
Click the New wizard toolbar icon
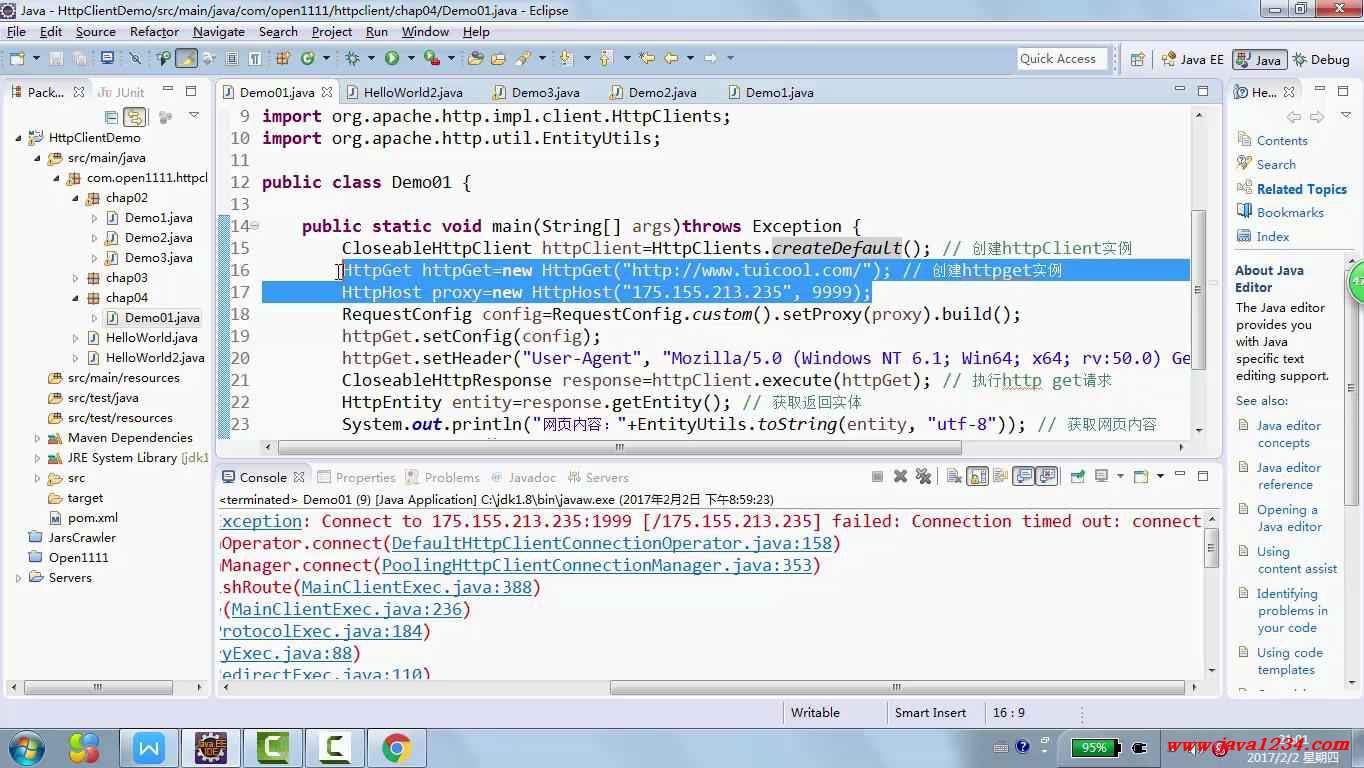[x=17, y=59]
